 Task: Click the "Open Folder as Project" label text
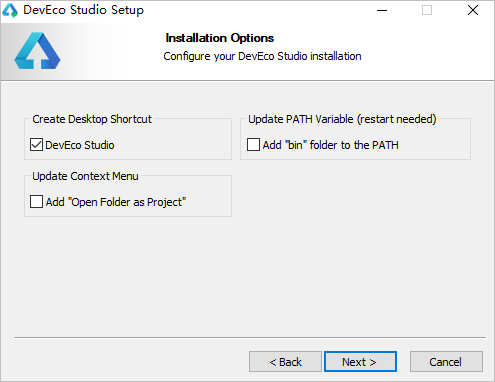pyautogui.click(x=127, y=202)
